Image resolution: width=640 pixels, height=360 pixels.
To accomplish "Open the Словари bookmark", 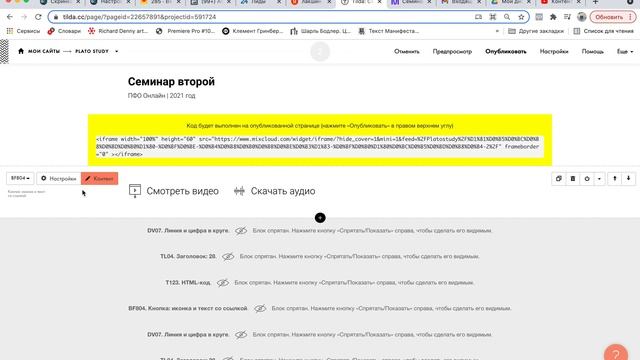I will 64,31.
